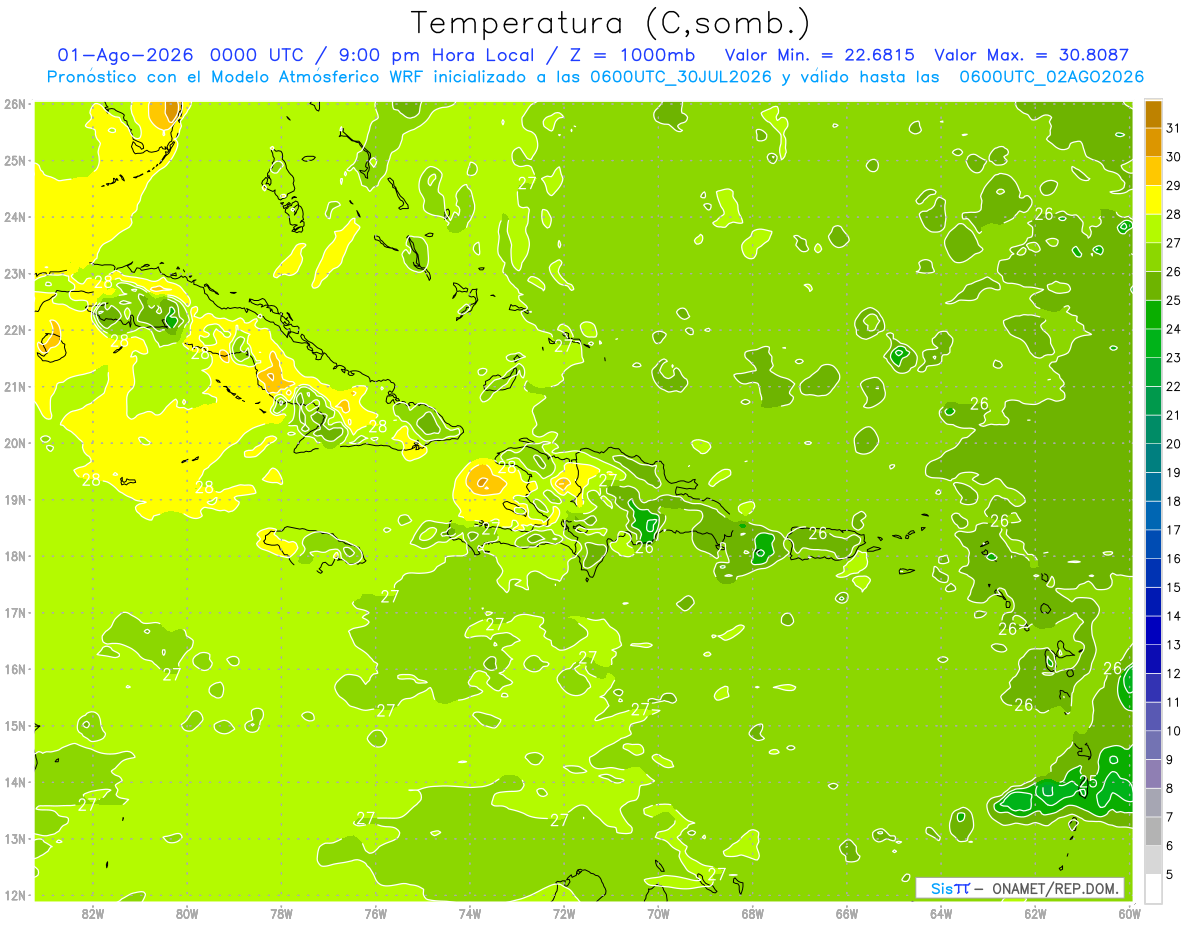
Task: Click the white legend swatch below 5
Action: [x=1153, y=888]
